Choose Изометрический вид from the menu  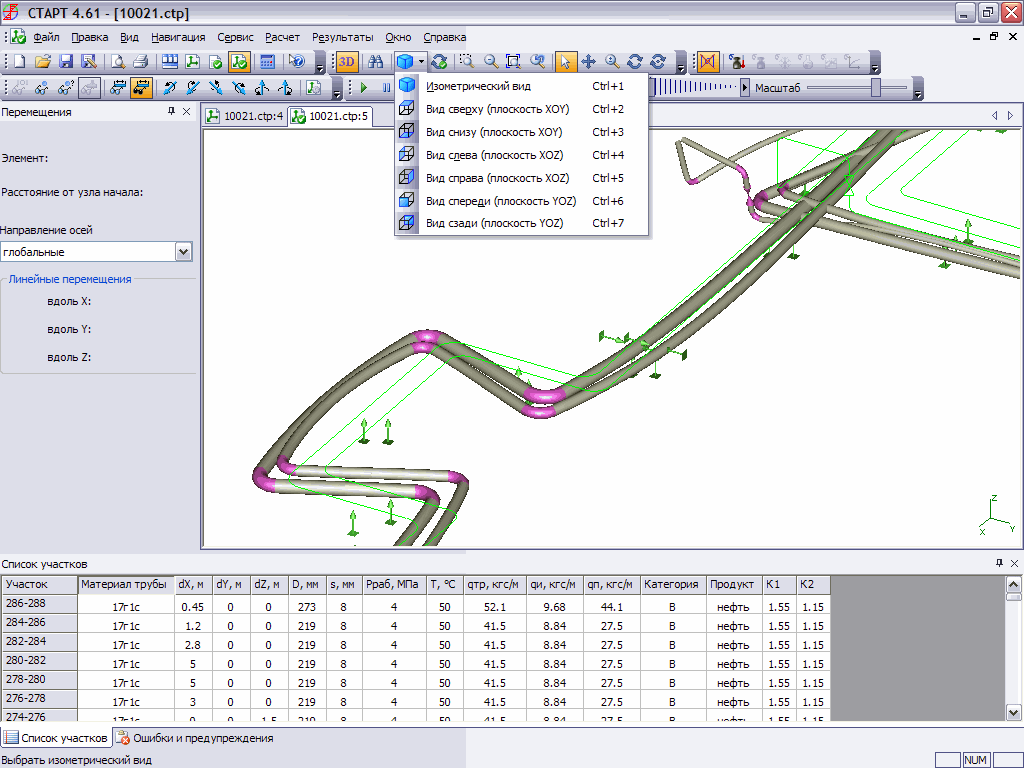coord(478,86)
